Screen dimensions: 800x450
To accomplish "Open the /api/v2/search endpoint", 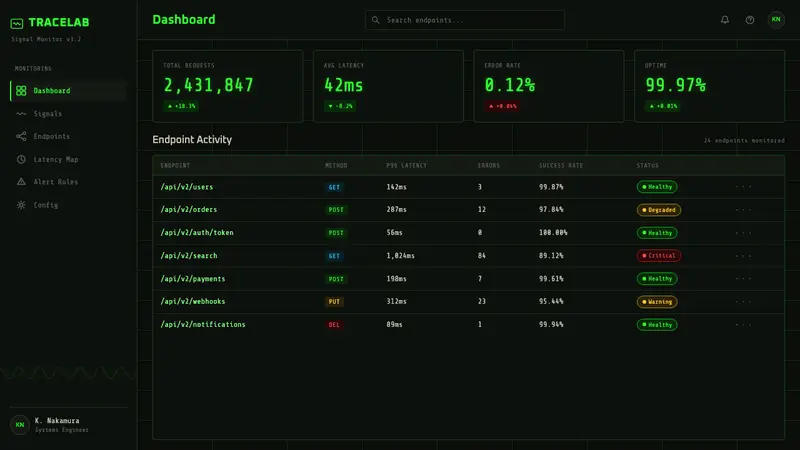I will pyautogui.click(x=189, y=256).
